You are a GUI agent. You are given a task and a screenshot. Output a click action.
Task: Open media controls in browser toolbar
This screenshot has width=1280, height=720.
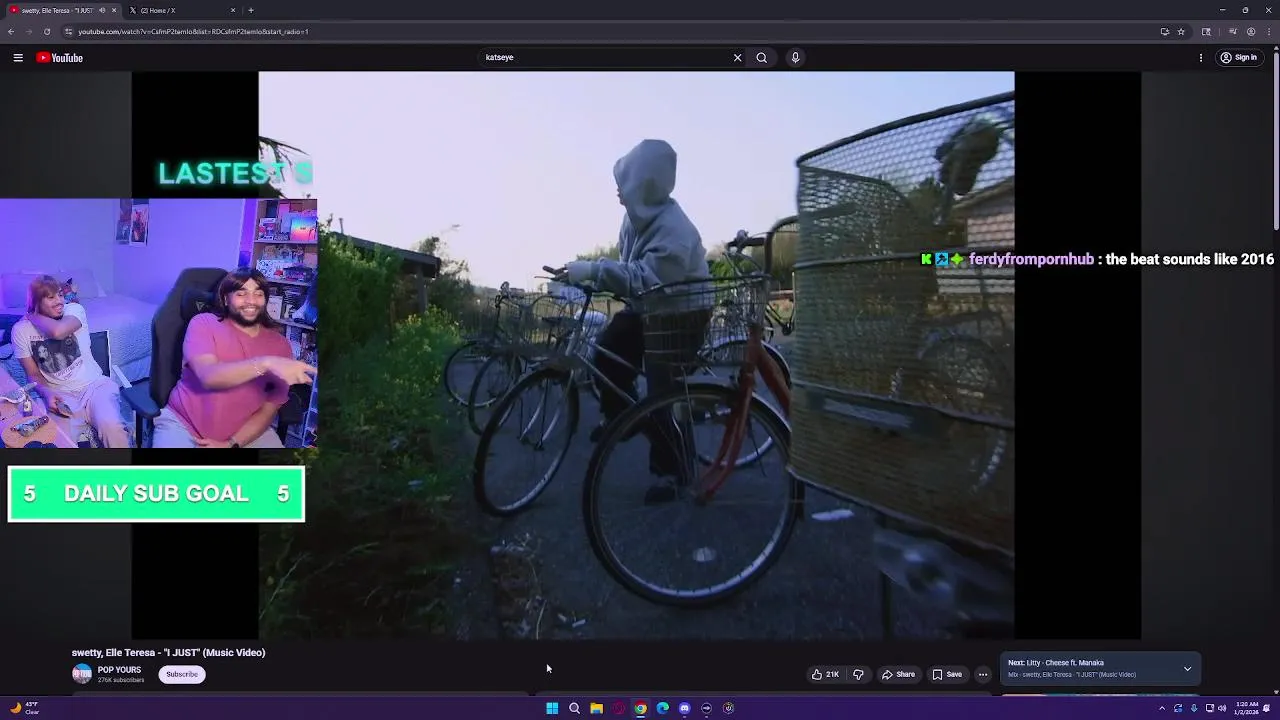point(1233,32)
